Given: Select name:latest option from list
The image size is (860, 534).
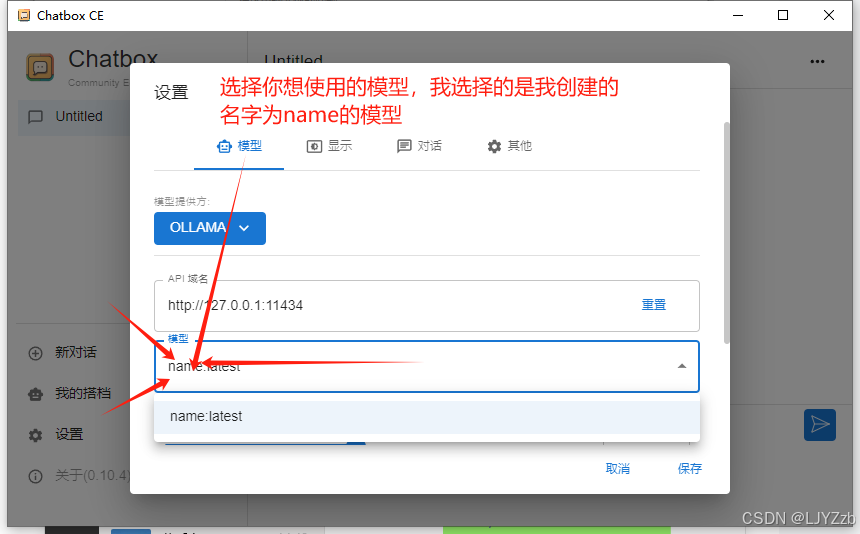Looking at the screenshot, I should click(x=427, y=417).
